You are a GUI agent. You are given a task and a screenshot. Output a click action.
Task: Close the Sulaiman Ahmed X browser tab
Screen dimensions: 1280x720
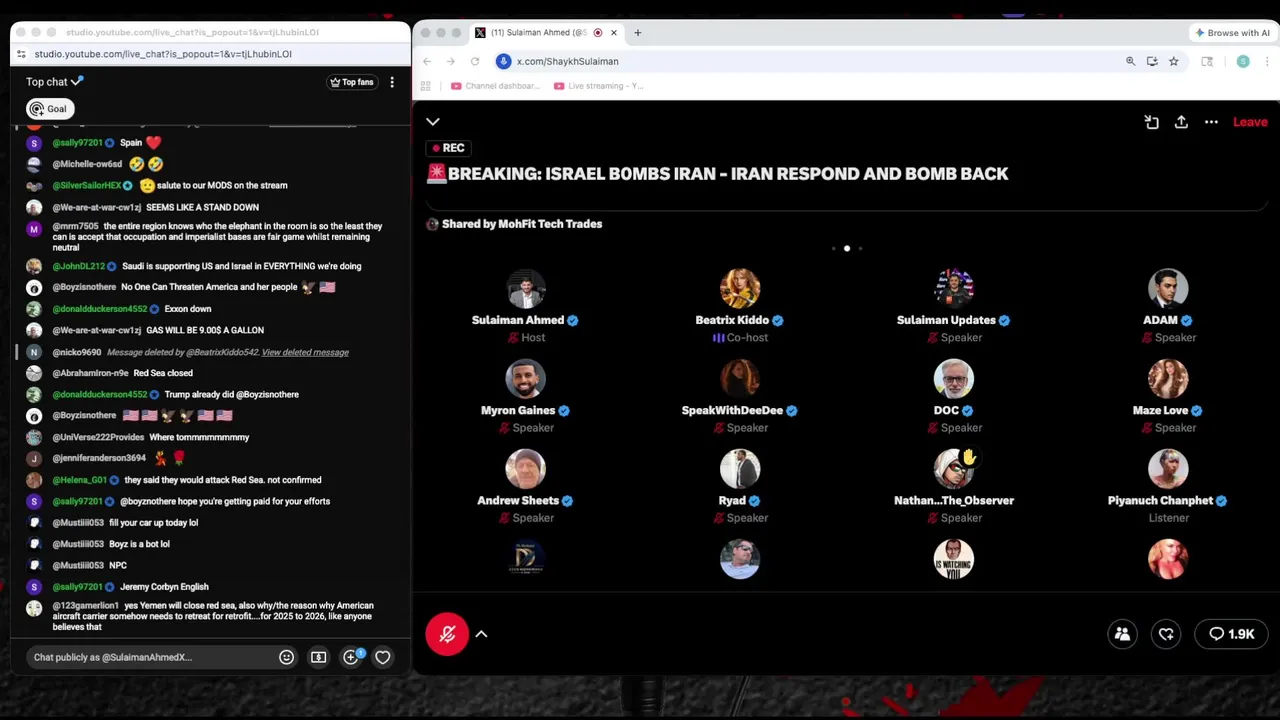(x=614, y=33)
